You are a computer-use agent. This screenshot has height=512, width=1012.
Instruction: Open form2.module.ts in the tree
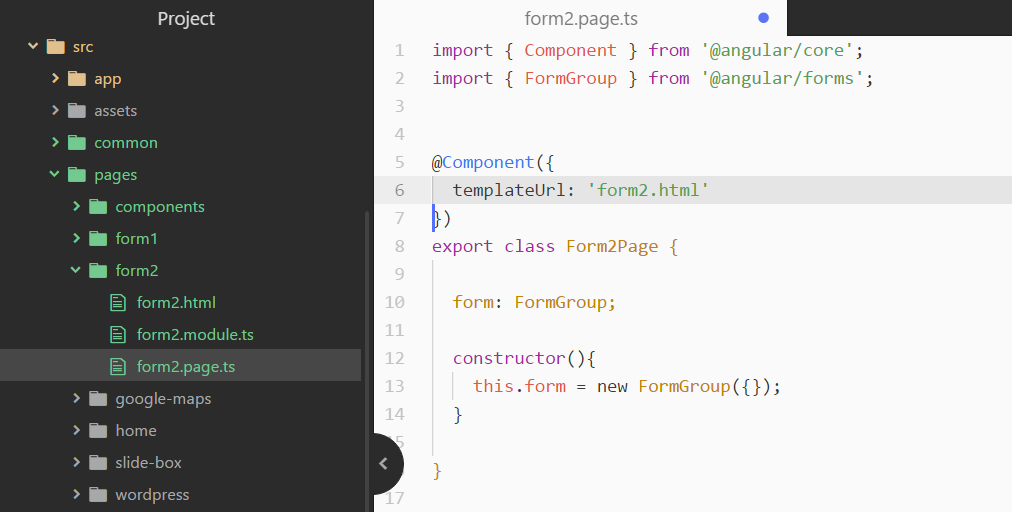click(x=195, y=334)
